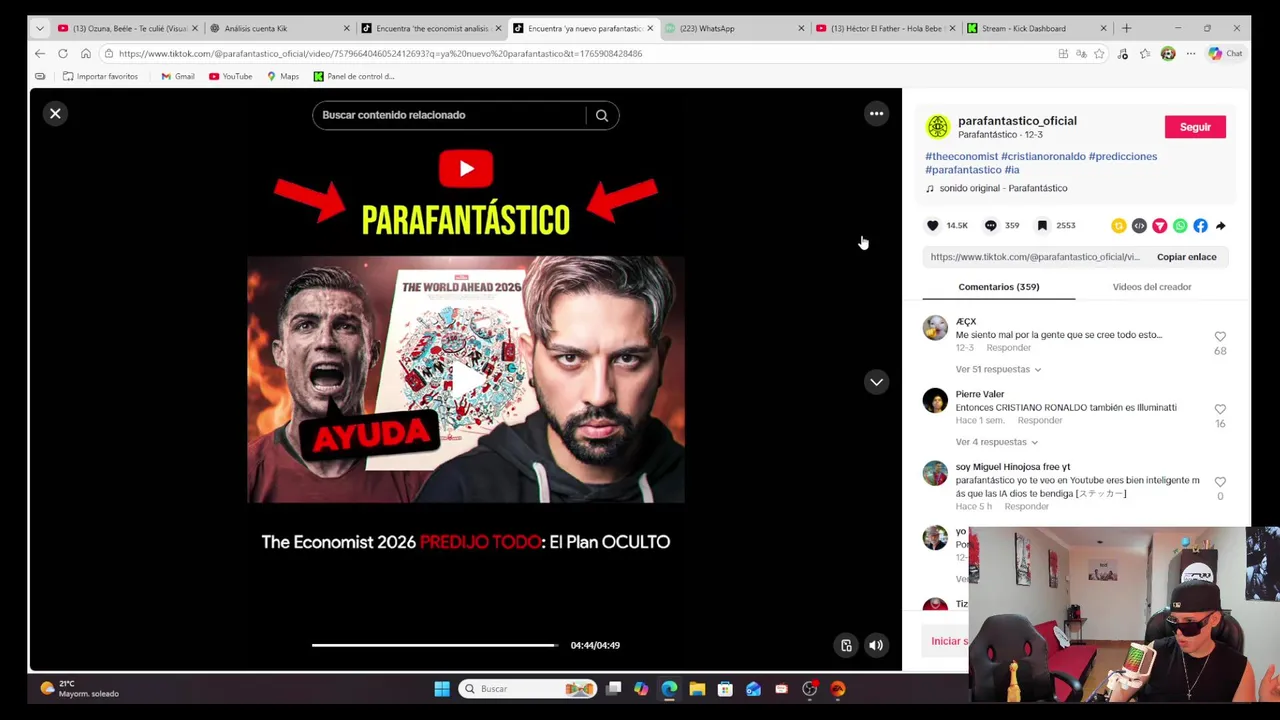Reply to soy Miguel Hinojosa's comment
The image size is (1280, 720).
pos(1026,507)
